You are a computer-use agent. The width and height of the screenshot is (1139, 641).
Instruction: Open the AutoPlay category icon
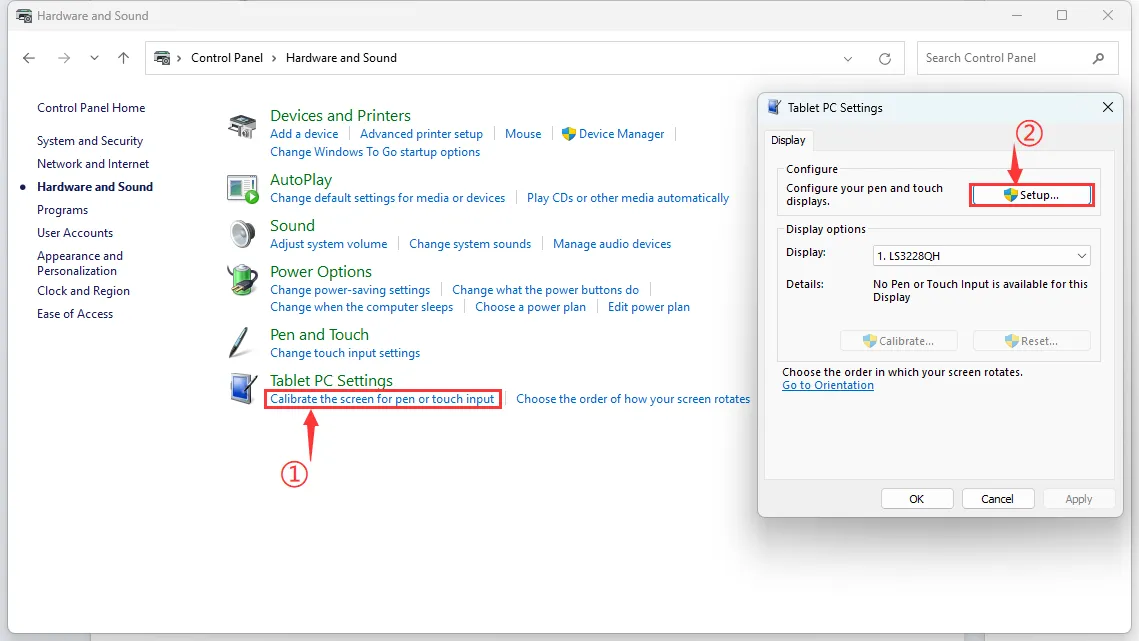(242, 187)
